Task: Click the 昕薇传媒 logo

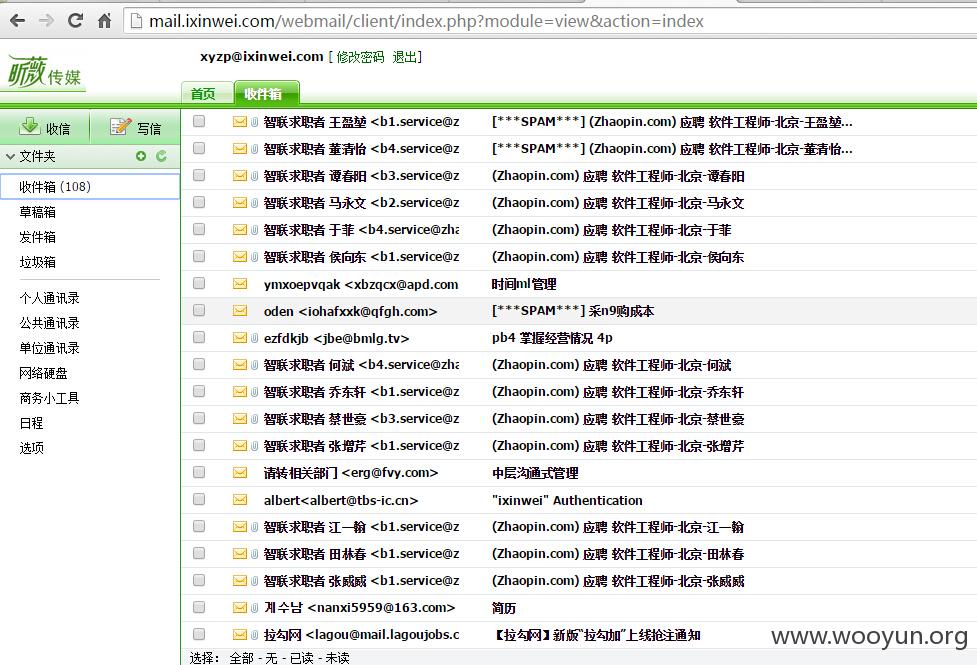Action: (x=44, y=72)
